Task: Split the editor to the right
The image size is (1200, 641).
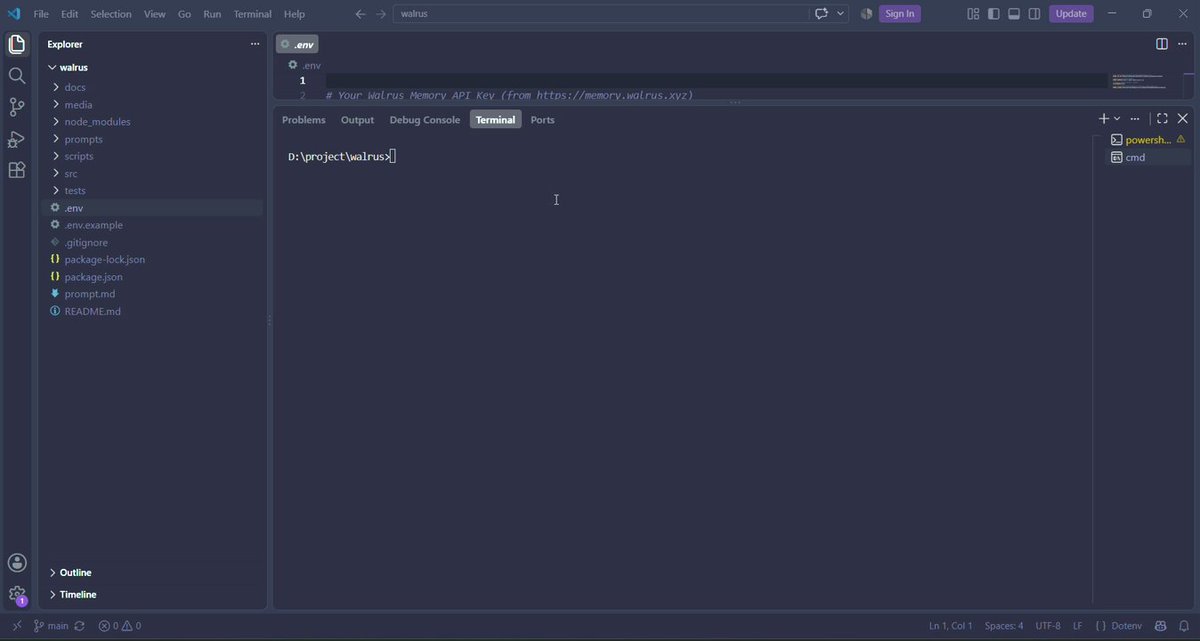Action: point(1162,44)
